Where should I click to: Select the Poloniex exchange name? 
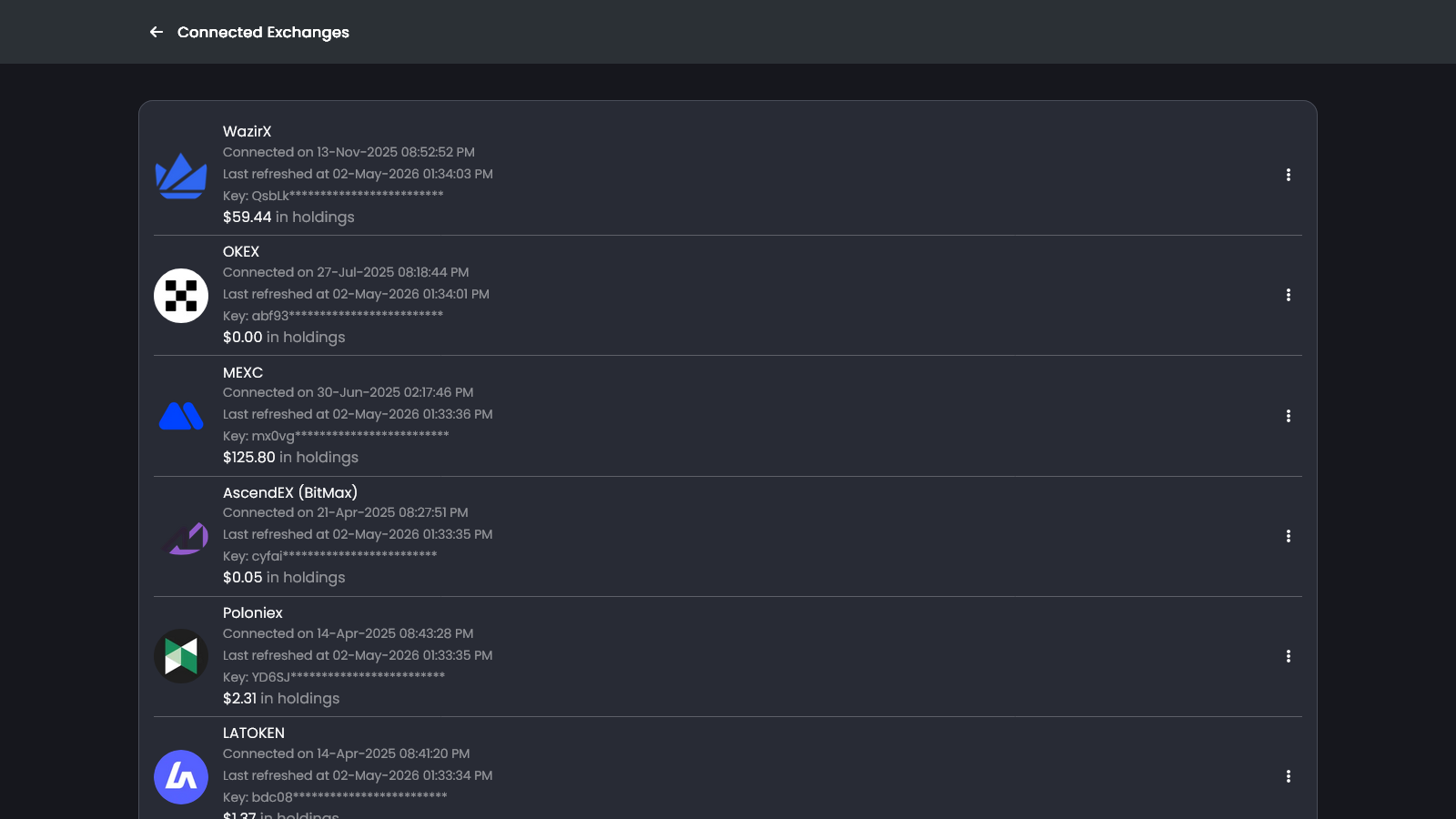(x=253, y=612)
